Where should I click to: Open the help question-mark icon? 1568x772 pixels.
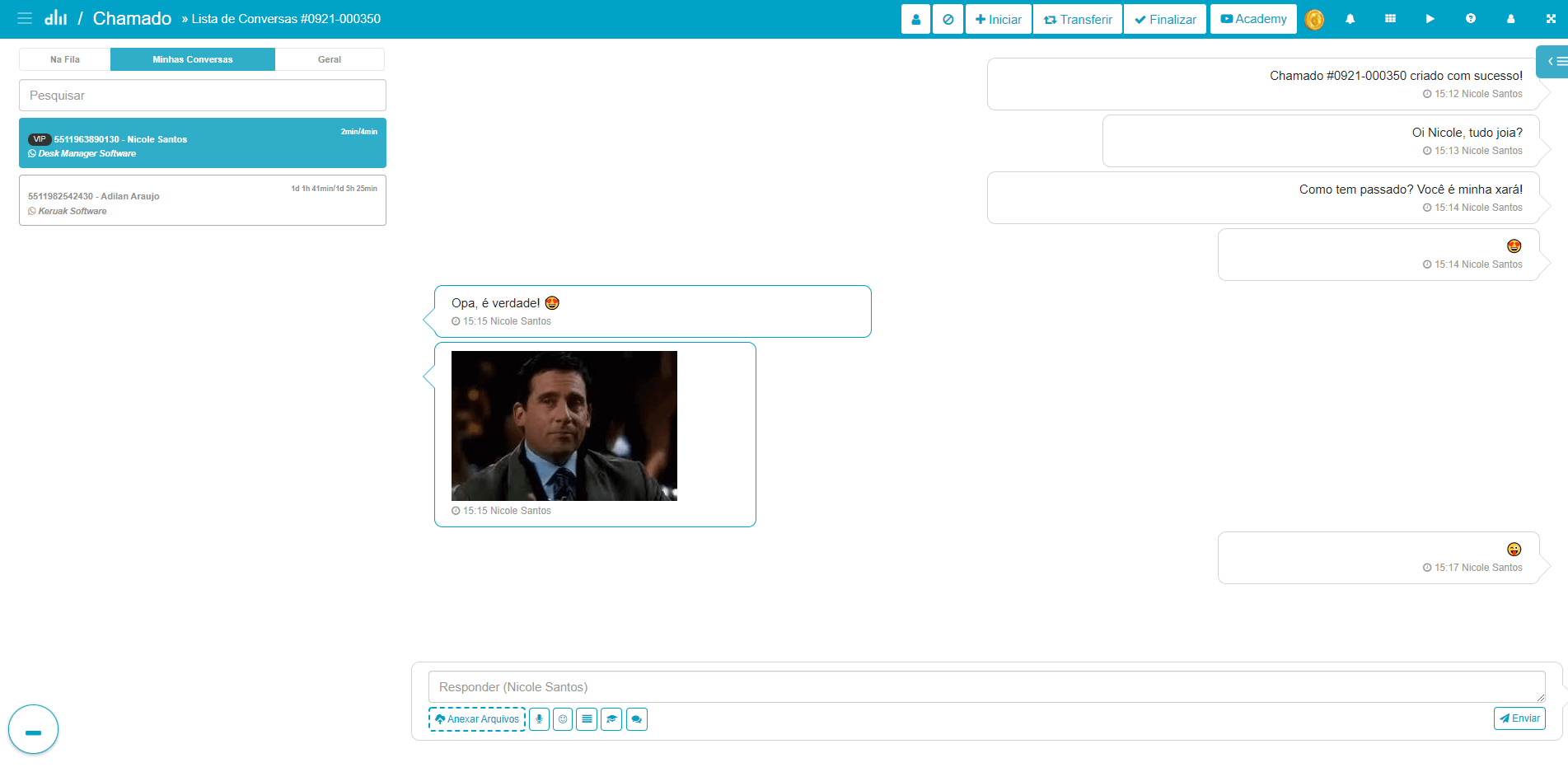[x=1471, y=19]
